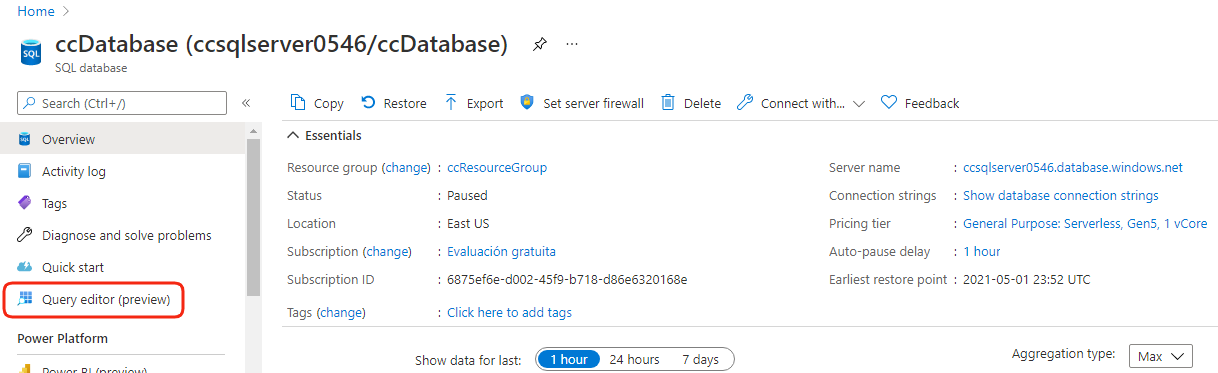Open the more options ellipsis menu
Screen dimensions: 1218x373
[x=572, y=45]
